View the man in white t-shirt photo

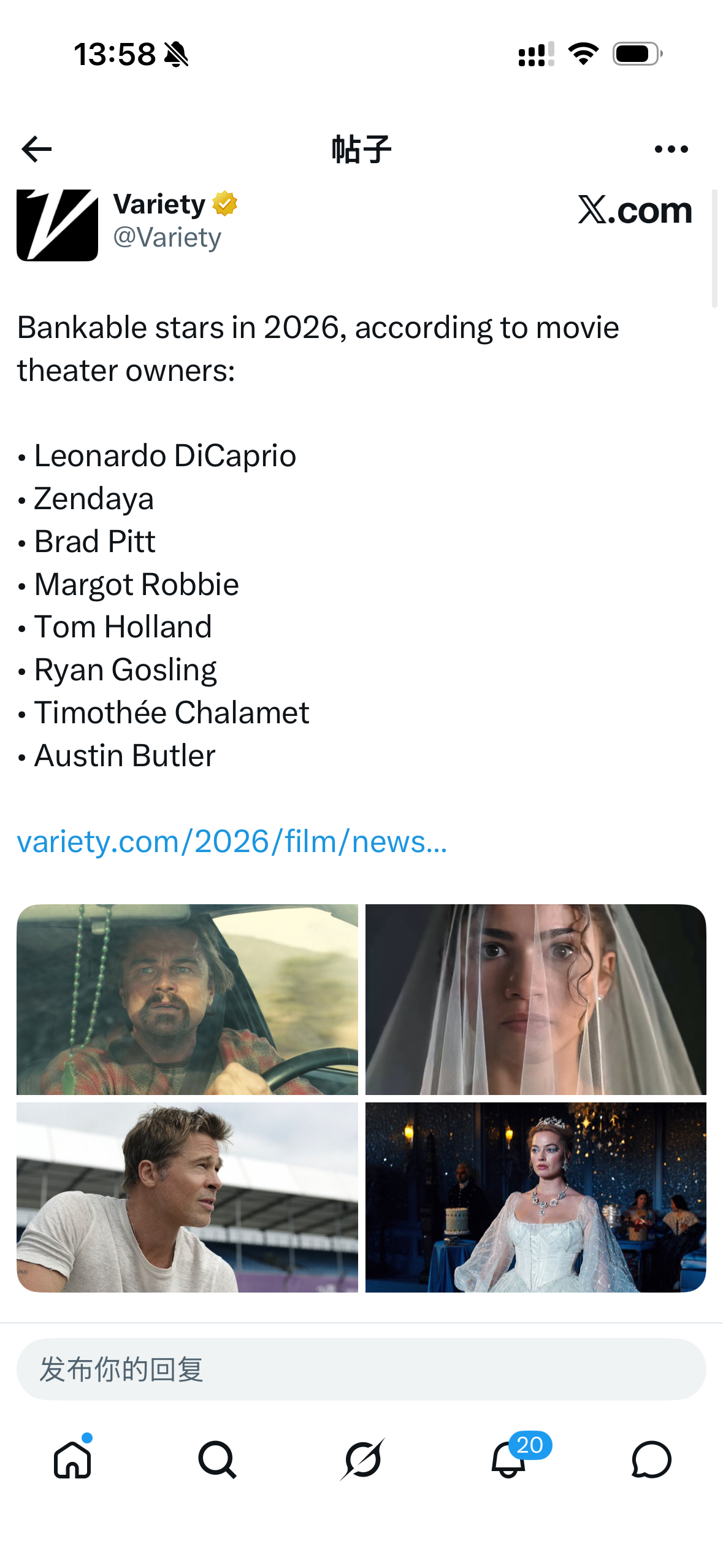point(187,1197)
